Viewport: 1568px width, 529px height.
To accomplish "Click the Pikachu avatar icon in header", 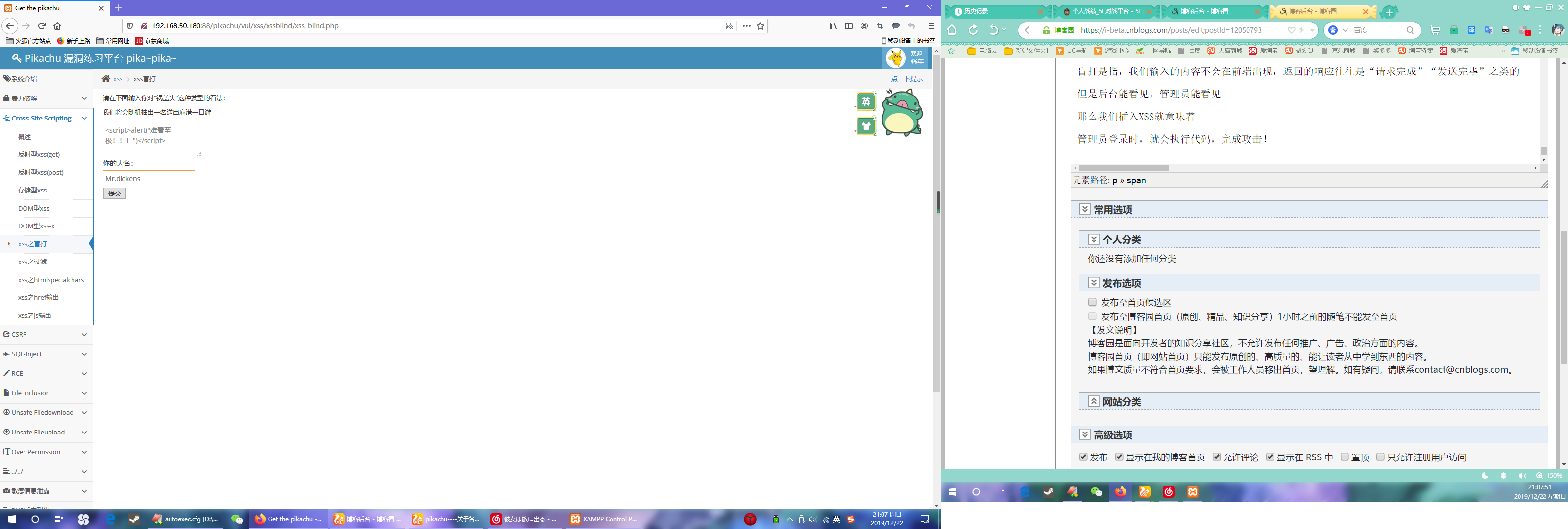I will (x=895, y=58).
